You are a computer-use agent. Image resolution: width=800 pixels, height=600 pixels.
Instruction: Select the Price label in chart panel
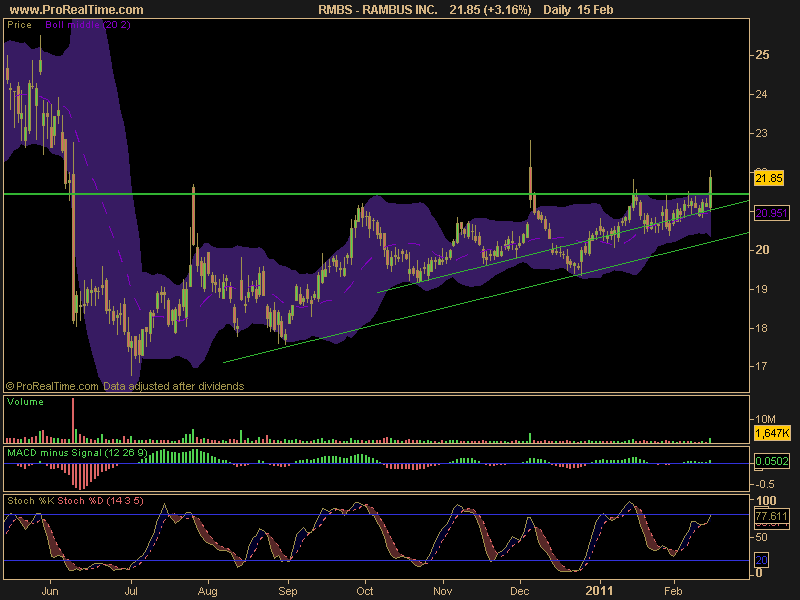(x=19, y=24)
